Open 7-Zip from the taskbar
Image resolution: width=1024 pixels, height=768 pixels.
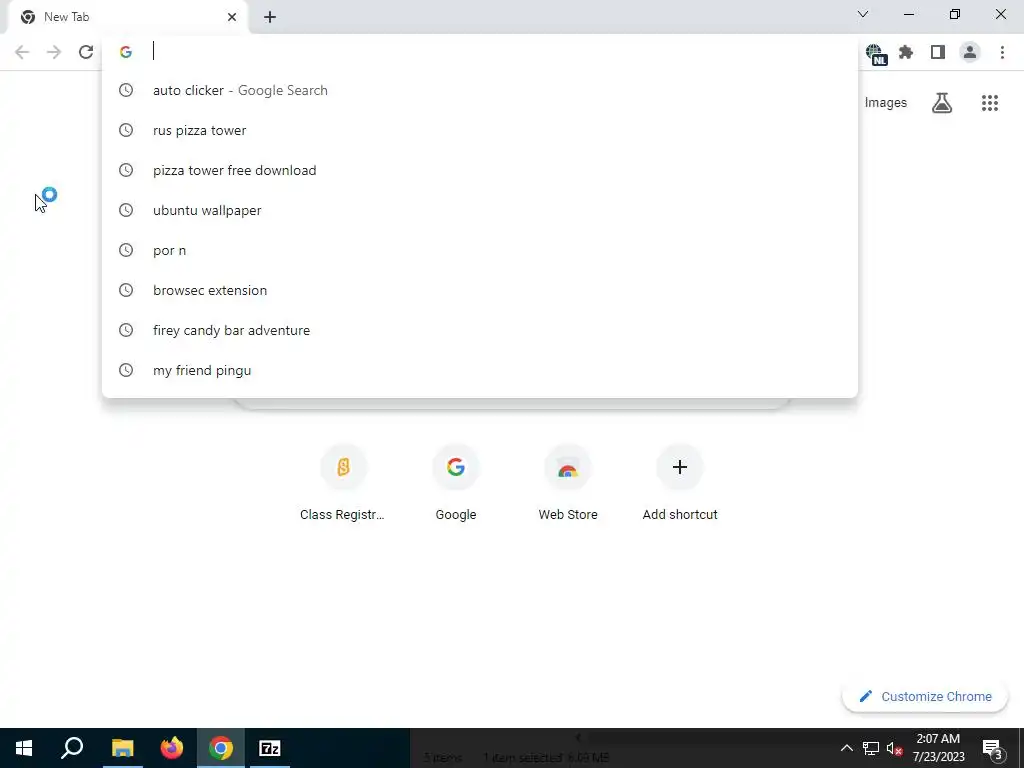(x=270, y=748)
